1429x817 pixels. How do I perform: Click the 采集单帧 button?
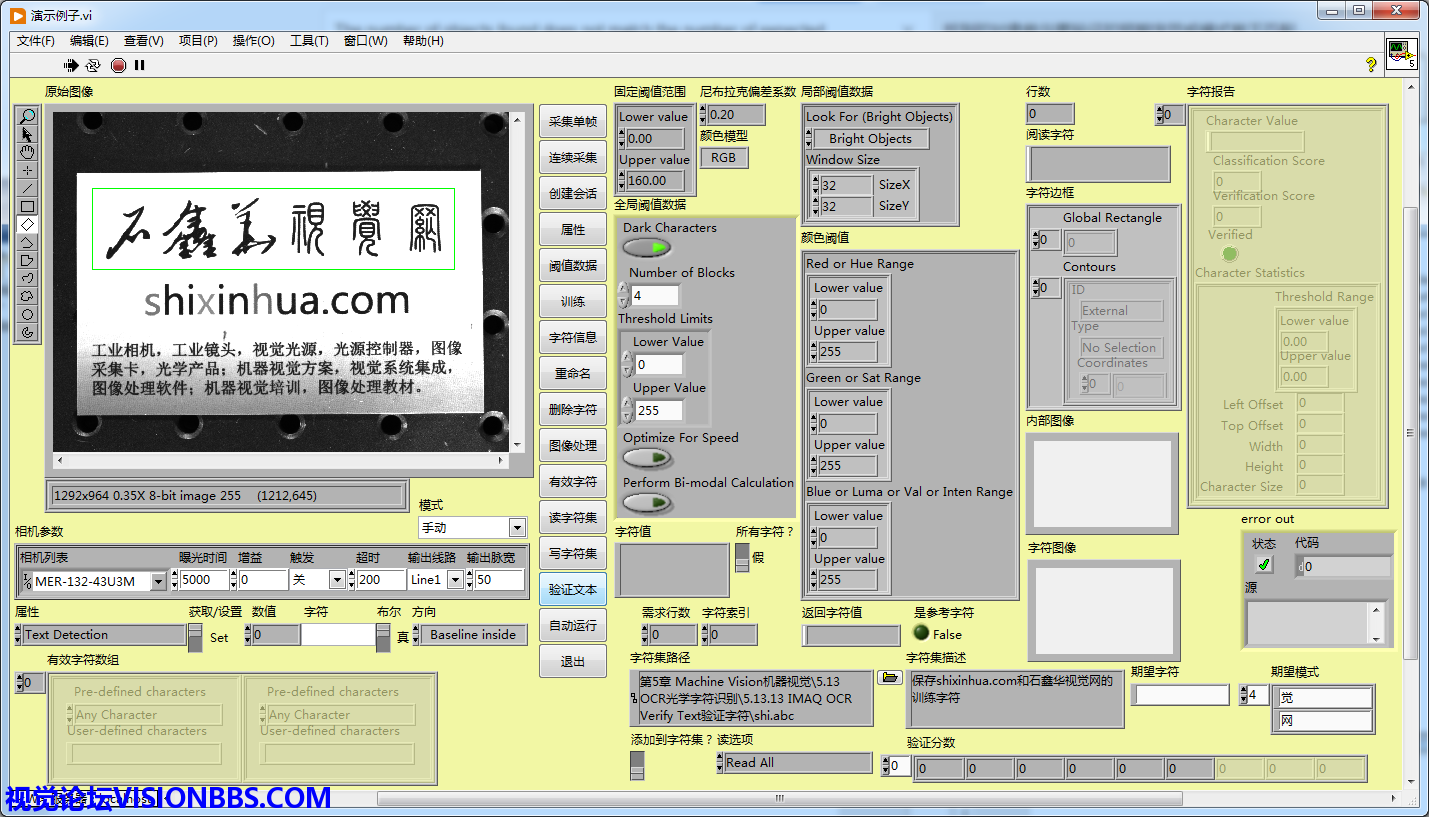(573, 122)
